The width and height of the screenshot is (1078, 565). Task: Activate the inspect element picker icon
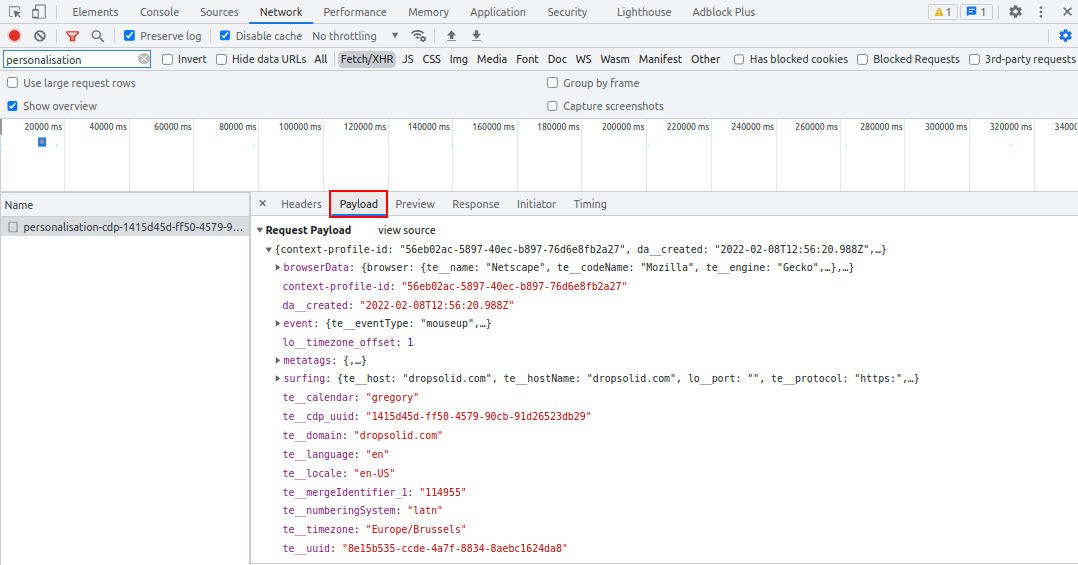14,12
